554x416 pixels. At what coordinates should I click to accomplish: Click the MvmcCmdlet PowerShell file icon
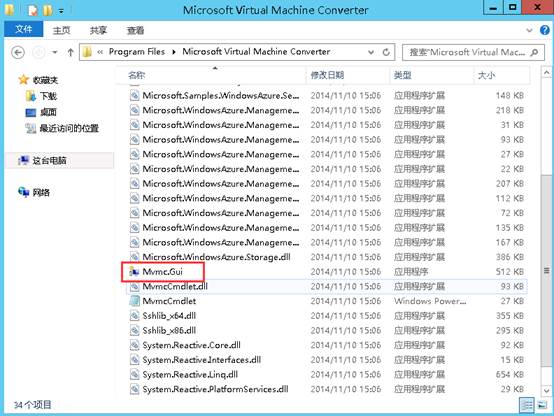[x=134, y=301]
